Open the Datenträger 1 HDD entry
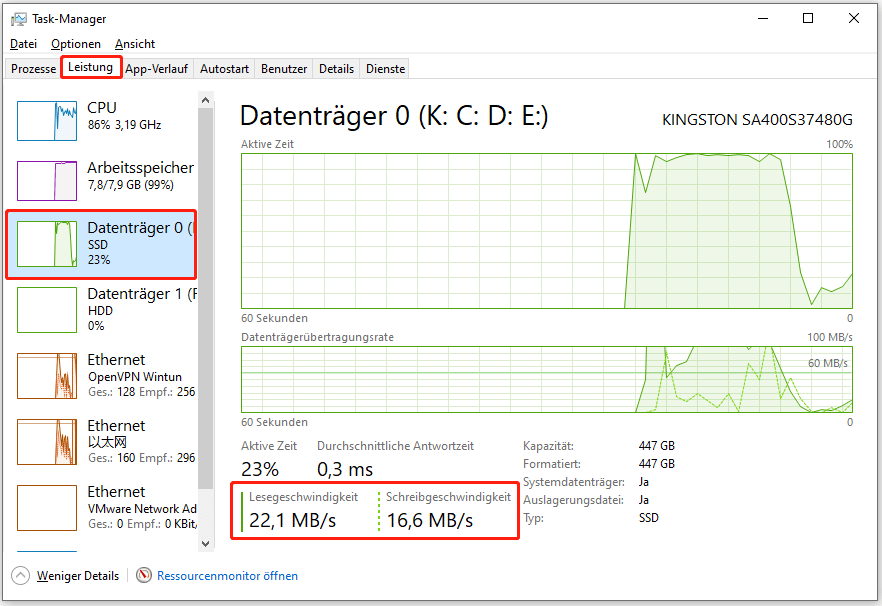The width and height of the screenshot is (882, 606). click(100, 309)
